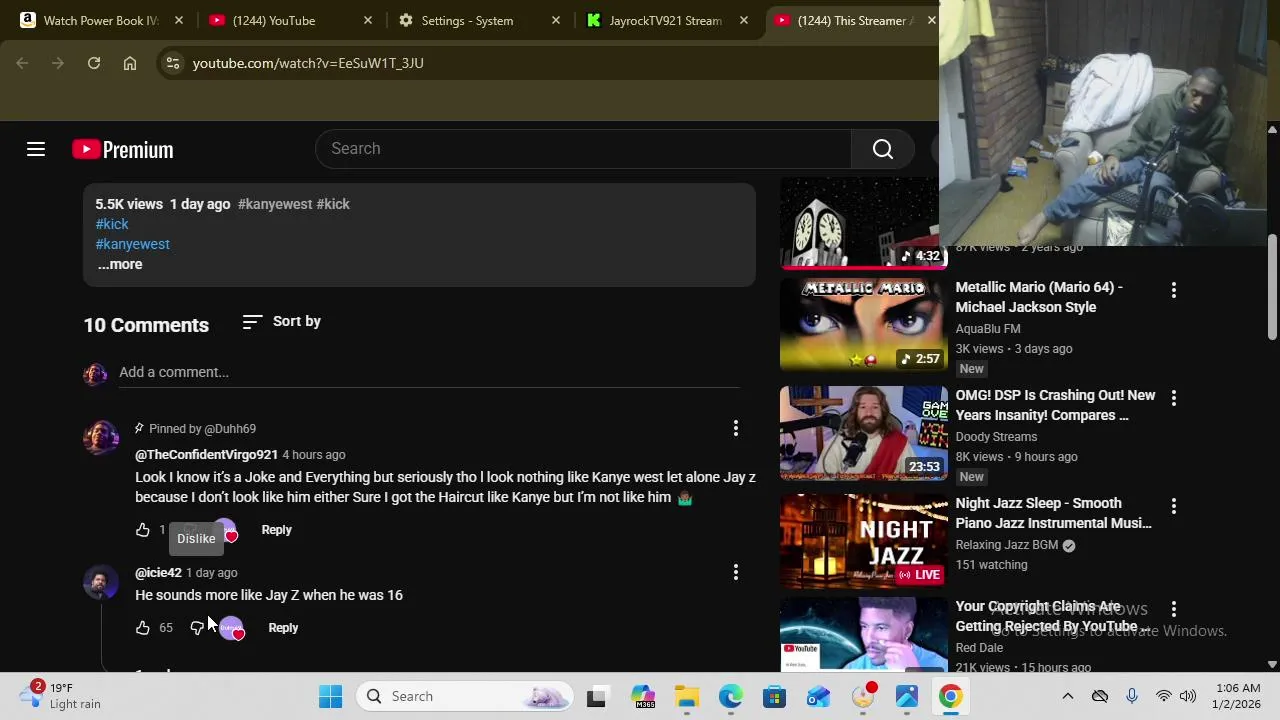
Task: Open more options for DSP Crashing Out video
Action: (1174, 399)
